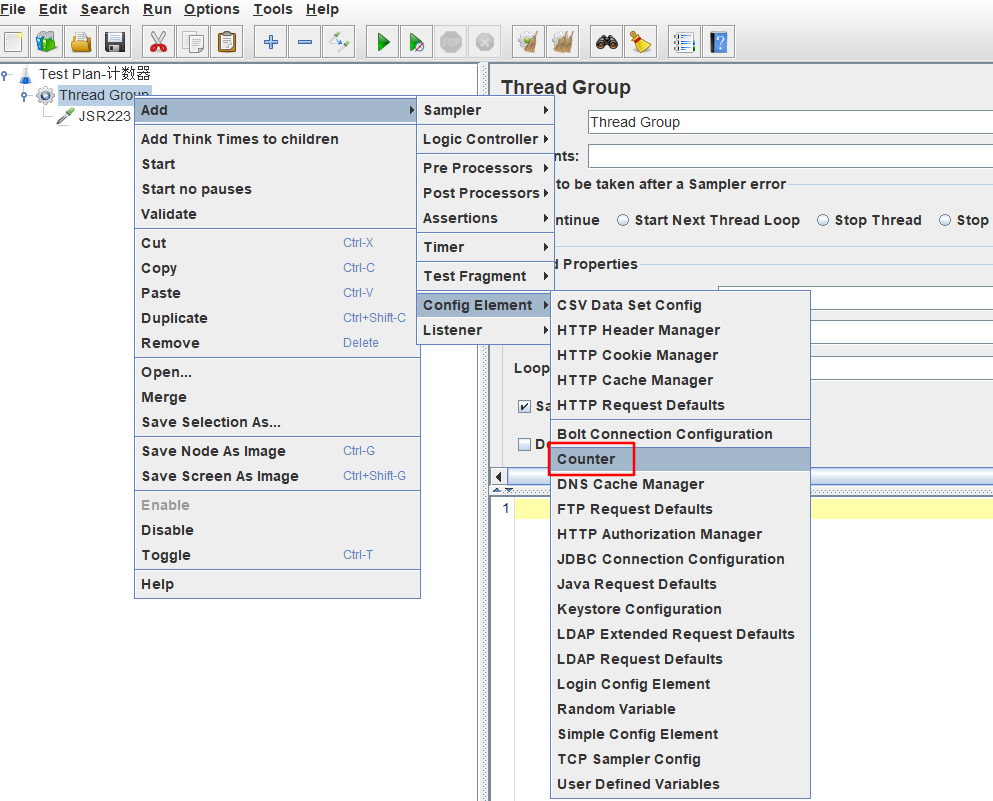Click the Search binoculars icon

click(606, 42)
